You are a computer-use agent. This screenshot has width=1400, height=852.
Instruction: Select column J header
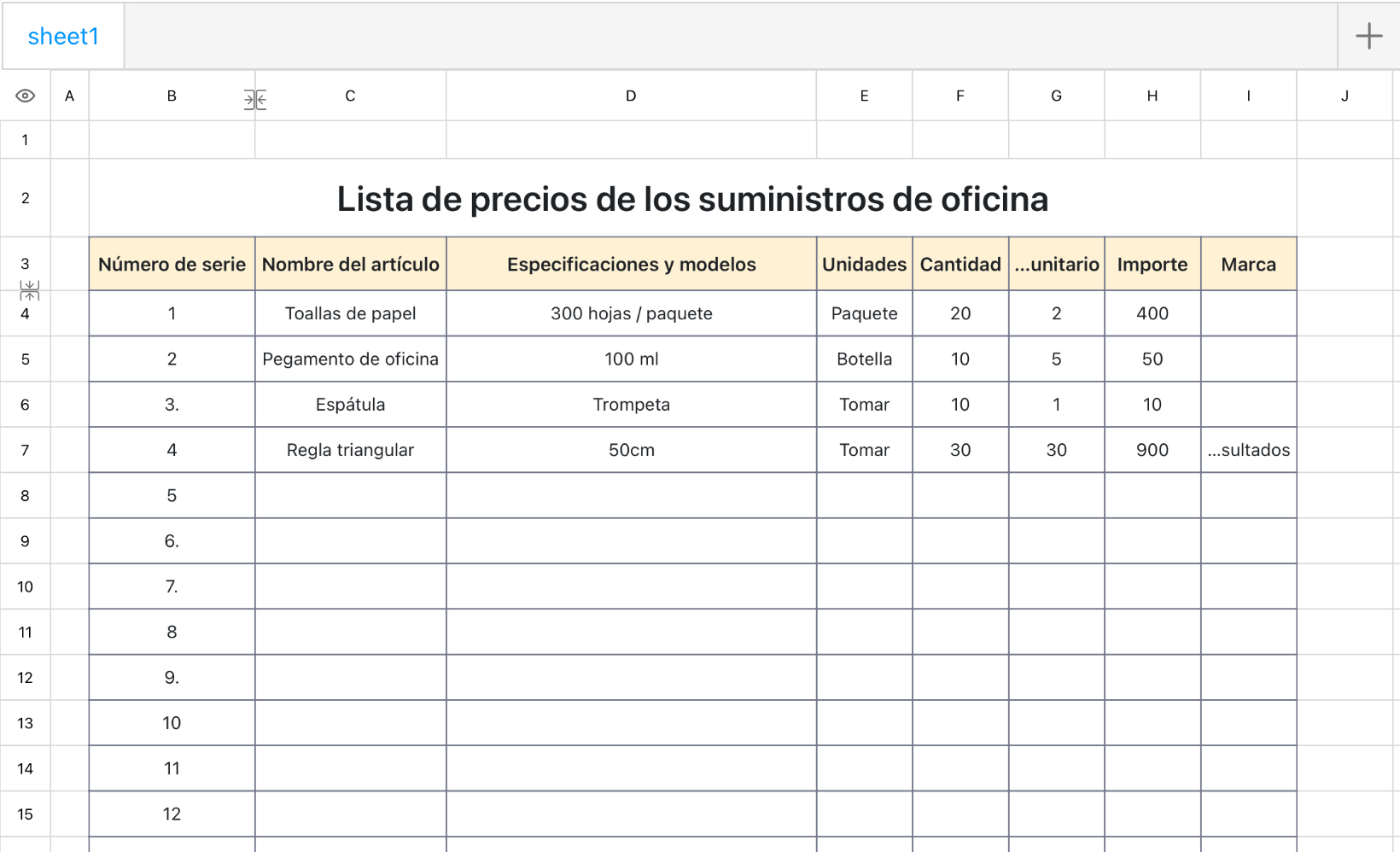(x=1345, y=96)
